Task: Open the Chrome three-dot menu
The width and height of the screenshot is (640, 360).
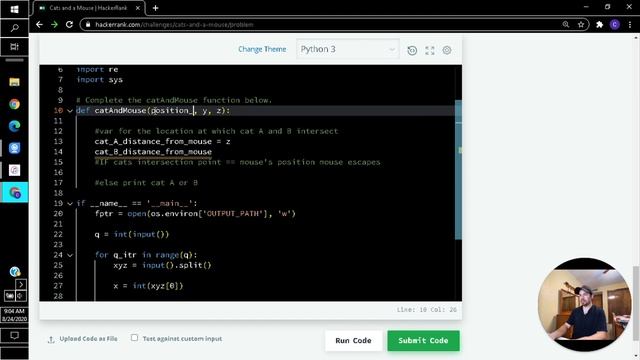Action: point(630,24)
